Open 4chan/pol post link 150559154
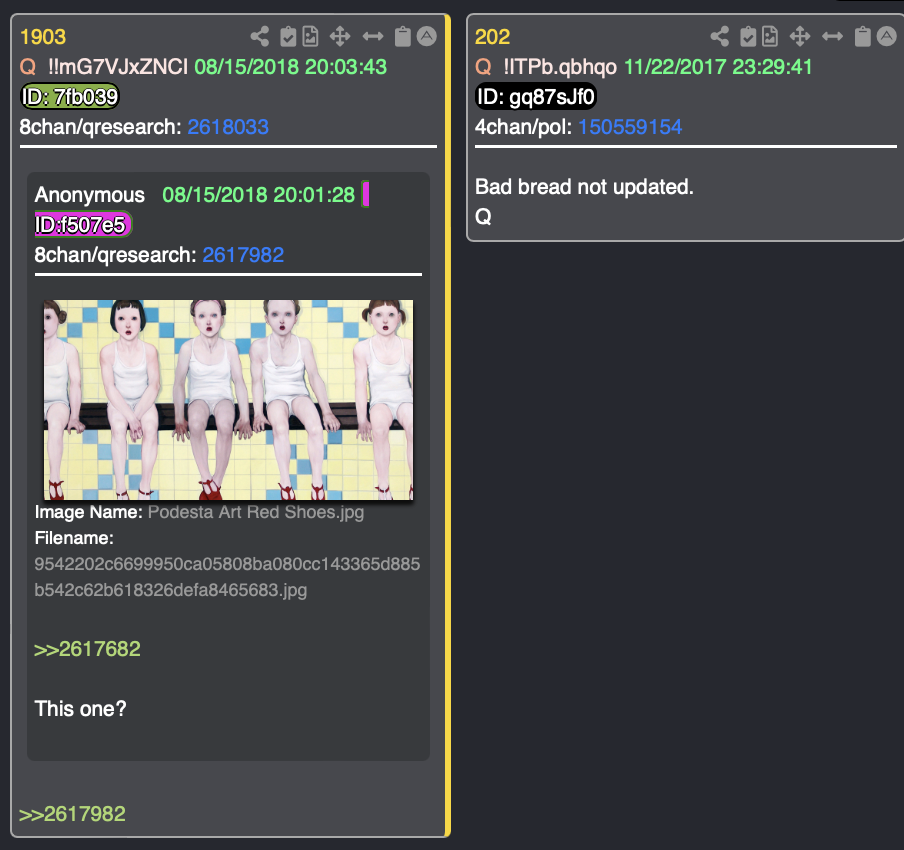904x850 pixels. coord(630,127)
